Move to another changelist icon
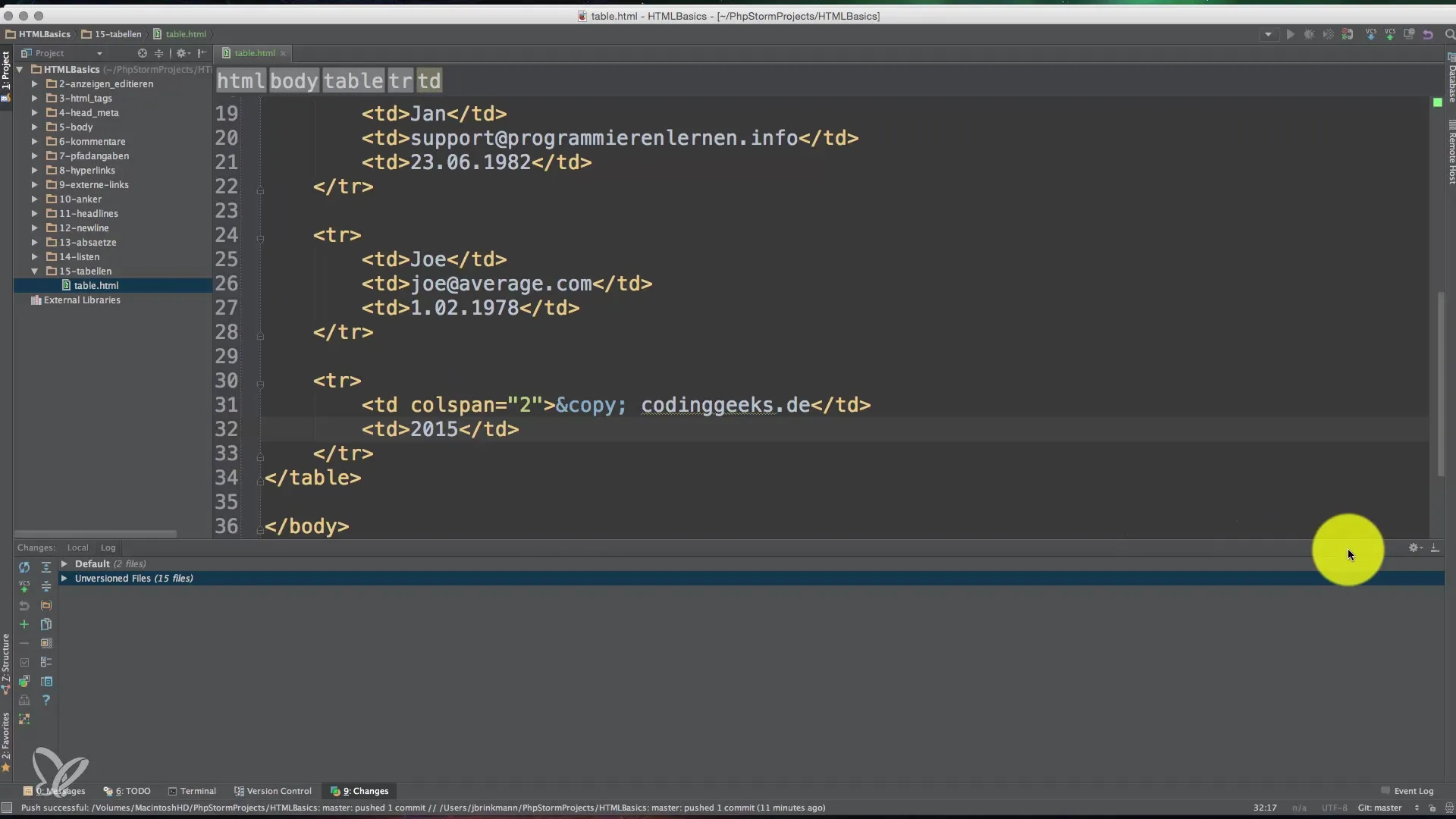Image resolution: width=1456 pixels, height=819 pixels. [x=24, y=681]
